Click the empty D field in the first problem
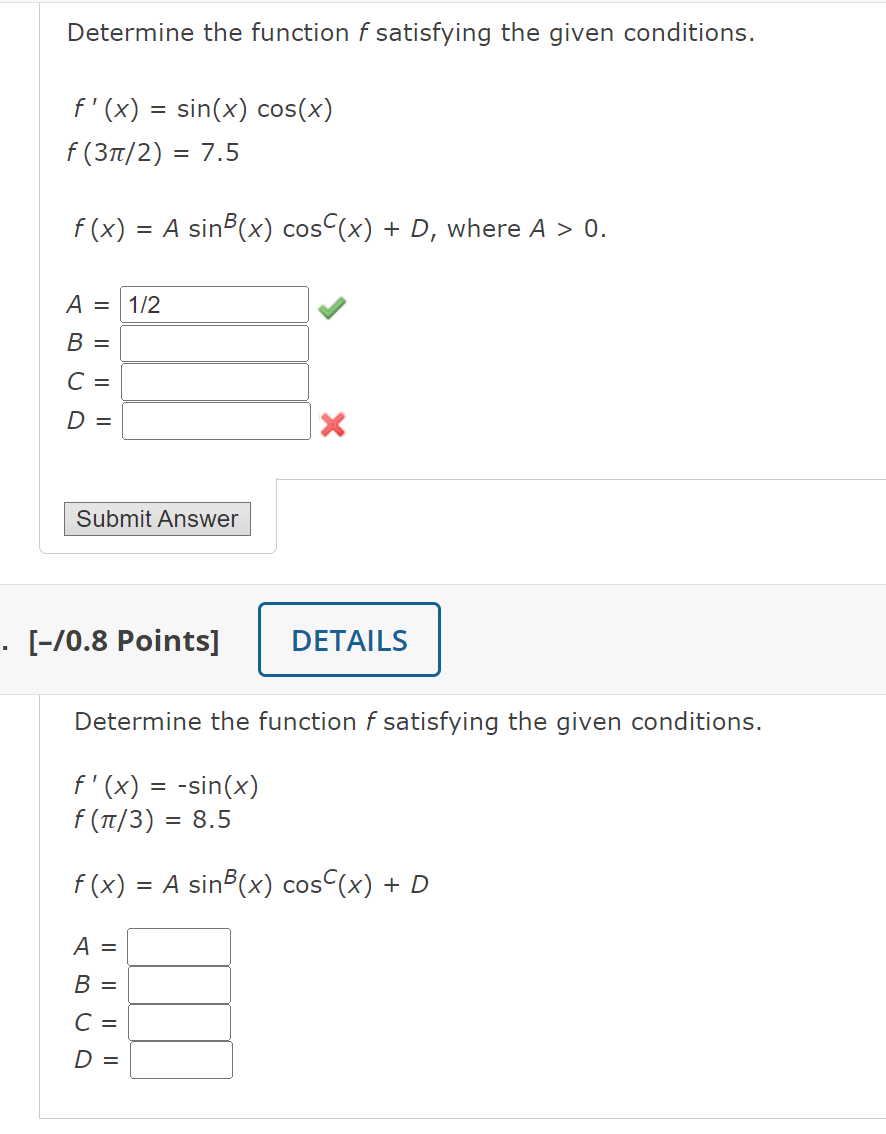The image size is (886, 1134). [x=215, y=420]
